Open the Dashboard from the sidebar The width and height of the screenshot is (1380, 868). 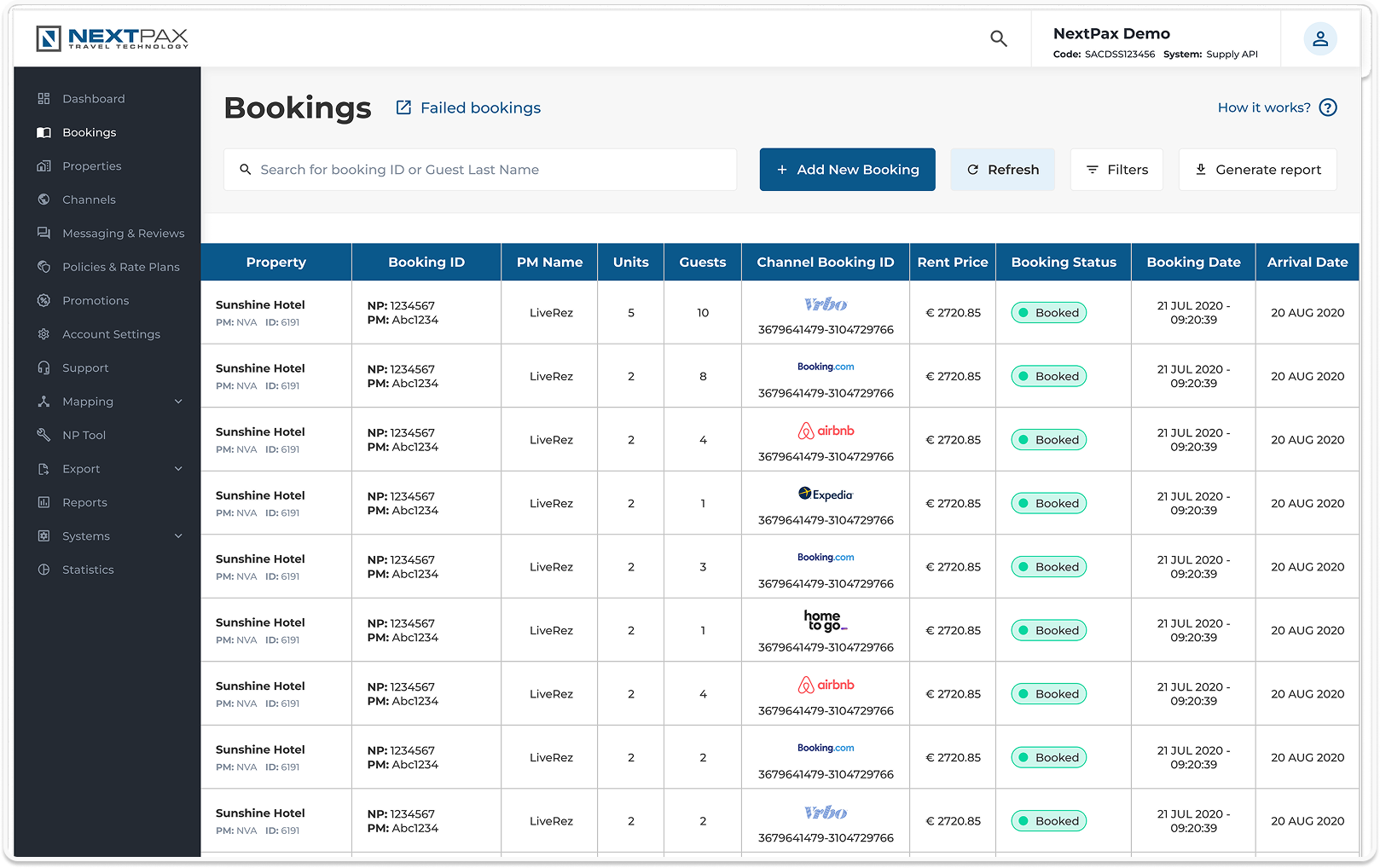click(x=94, y=98)
